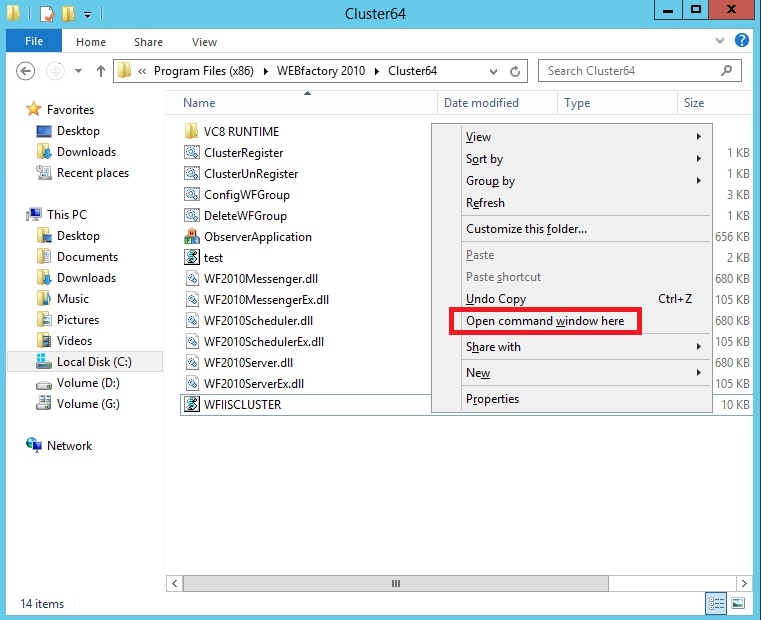
Task: Select the ObserverApplication icon
Action: [192, 236]
